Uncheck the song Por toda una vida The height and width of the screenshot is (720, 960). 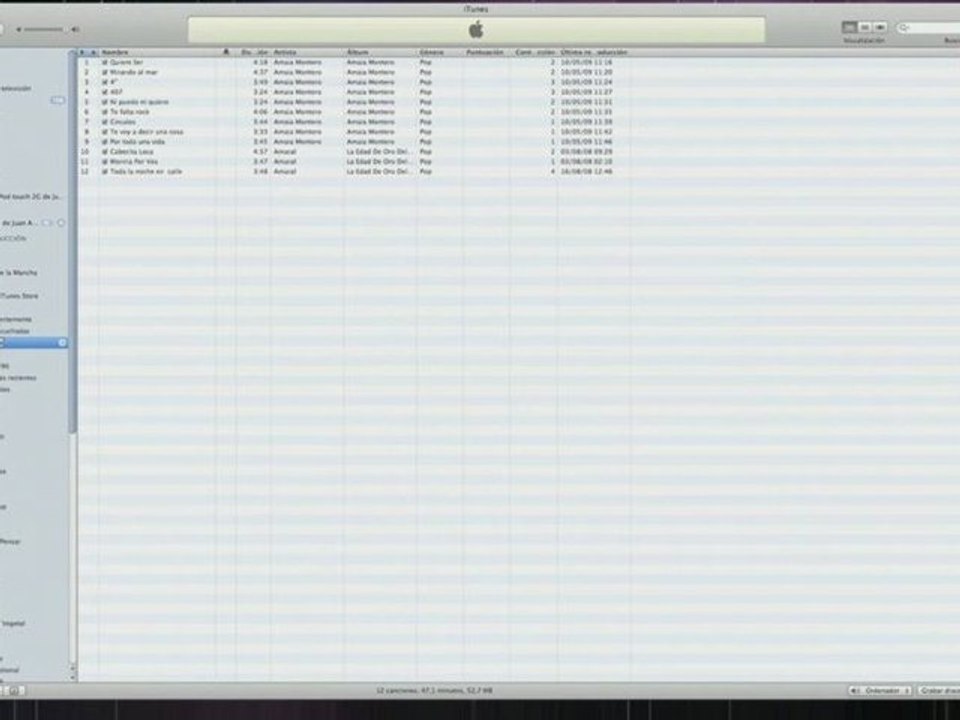pos(105,141)
